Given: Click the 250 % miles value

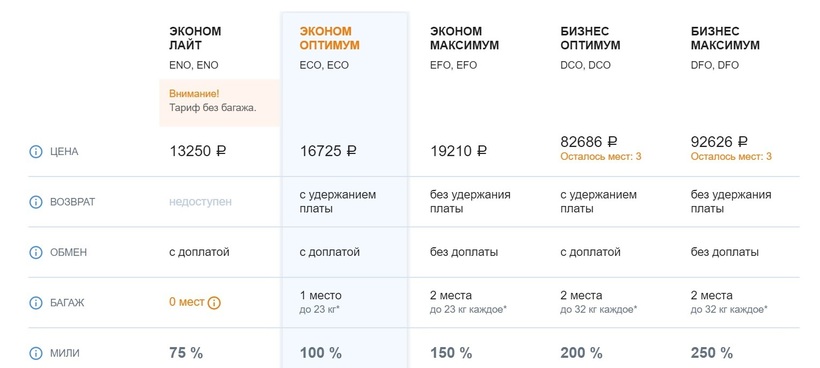Looking at the screenshot, I should (x=712, y=353).
